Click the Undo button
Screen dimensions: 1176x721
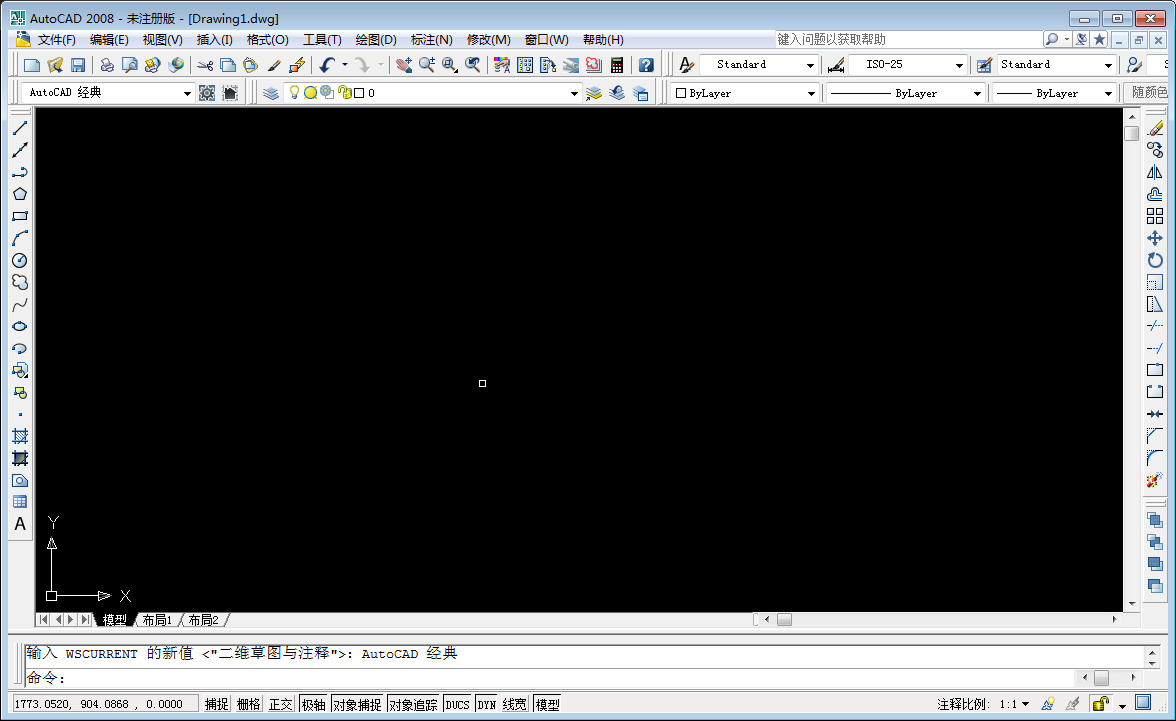point(327,64)
